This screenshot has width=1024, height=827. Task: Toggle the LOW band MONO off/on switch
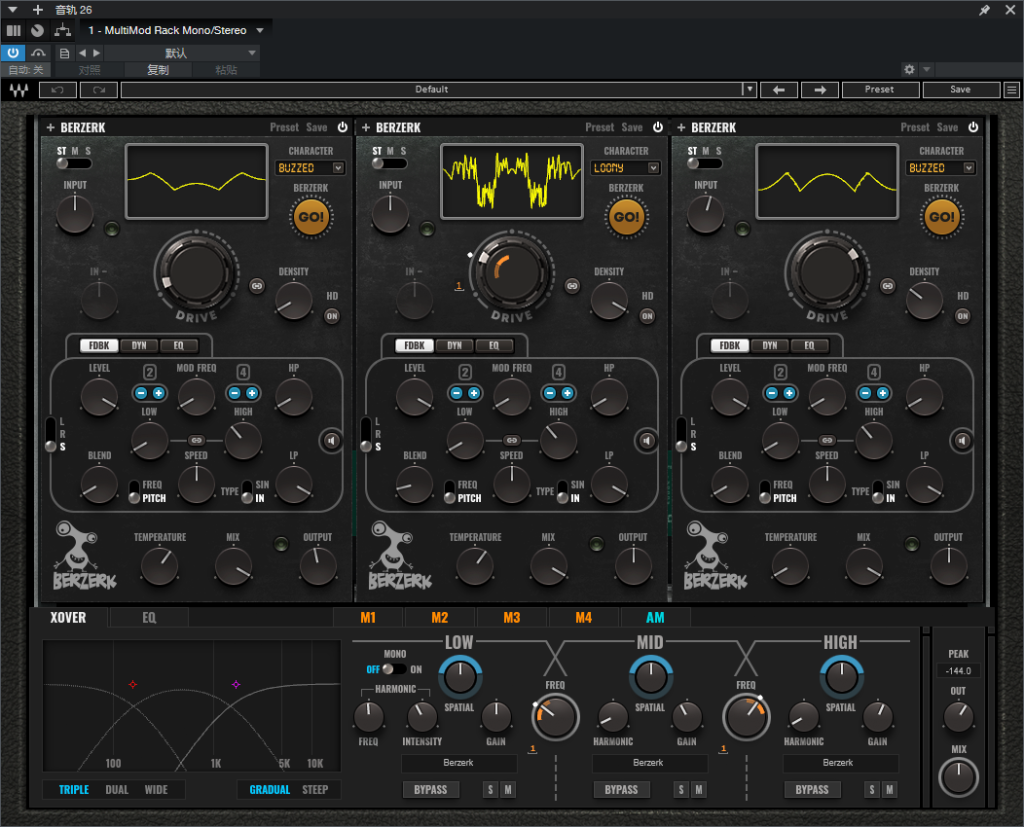click(394, 669)
